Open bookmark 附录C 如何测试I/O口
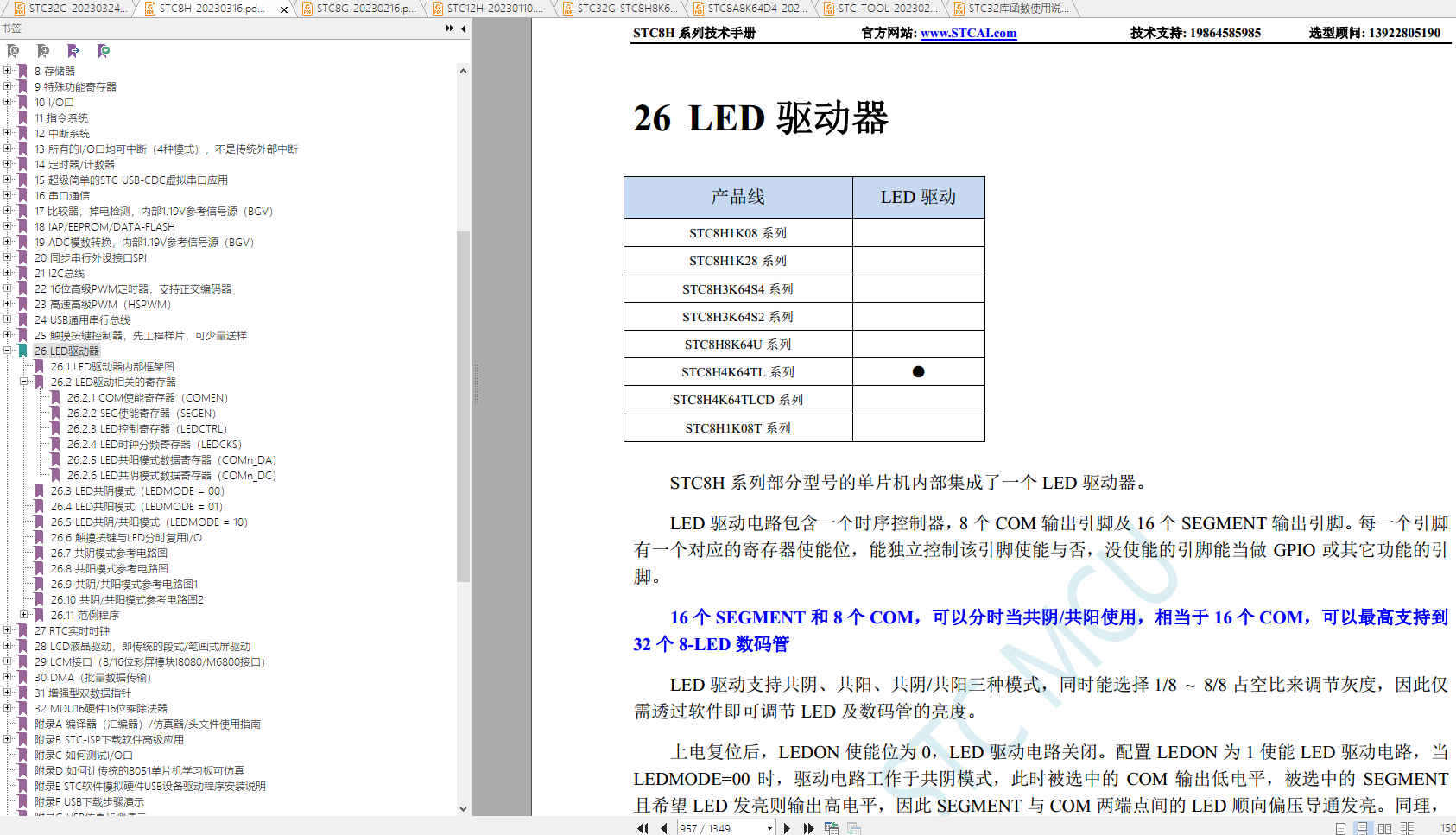The width and height of the screenshot is (1456, 835). [84, 756]
